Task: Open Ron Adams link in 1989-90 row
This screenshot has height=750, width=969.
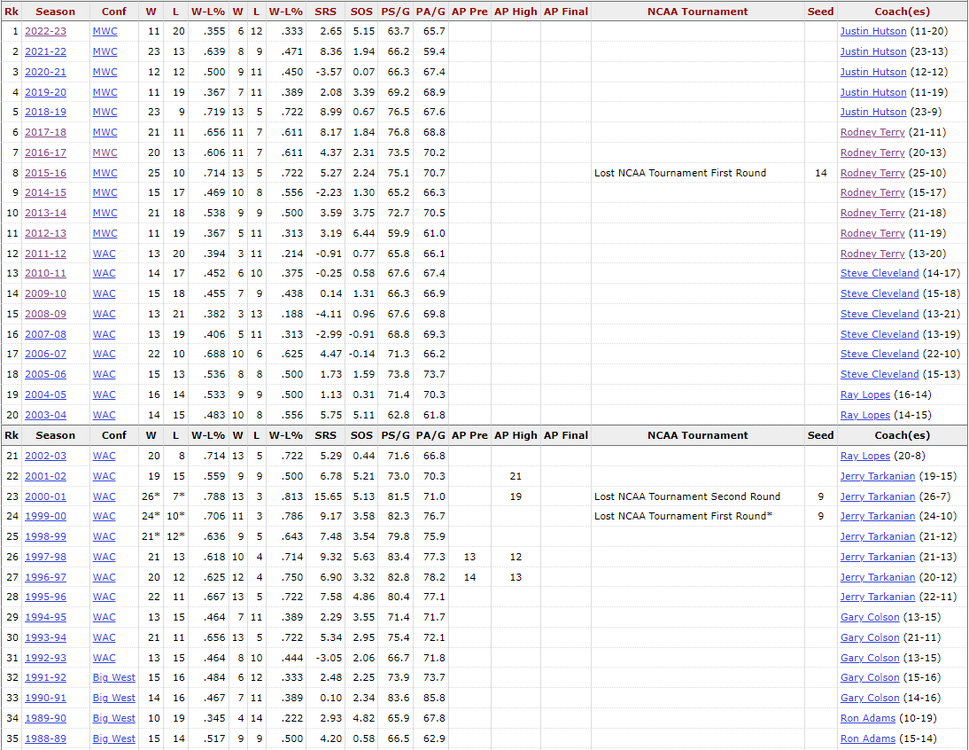Action: pyautogui.click(x=866, y=718)
